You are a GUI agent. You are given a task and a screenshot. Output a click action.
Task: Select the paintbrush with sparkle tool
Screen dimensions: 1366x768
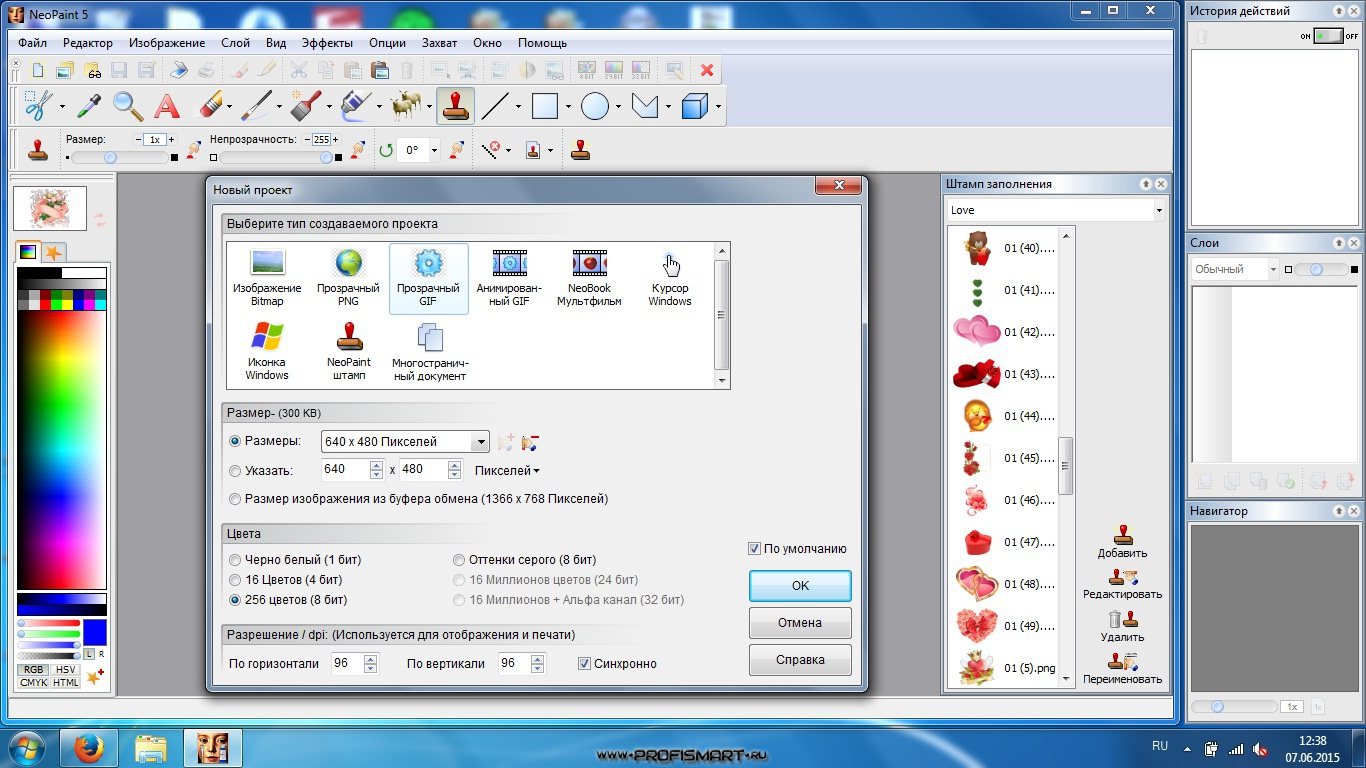[306, 105]
